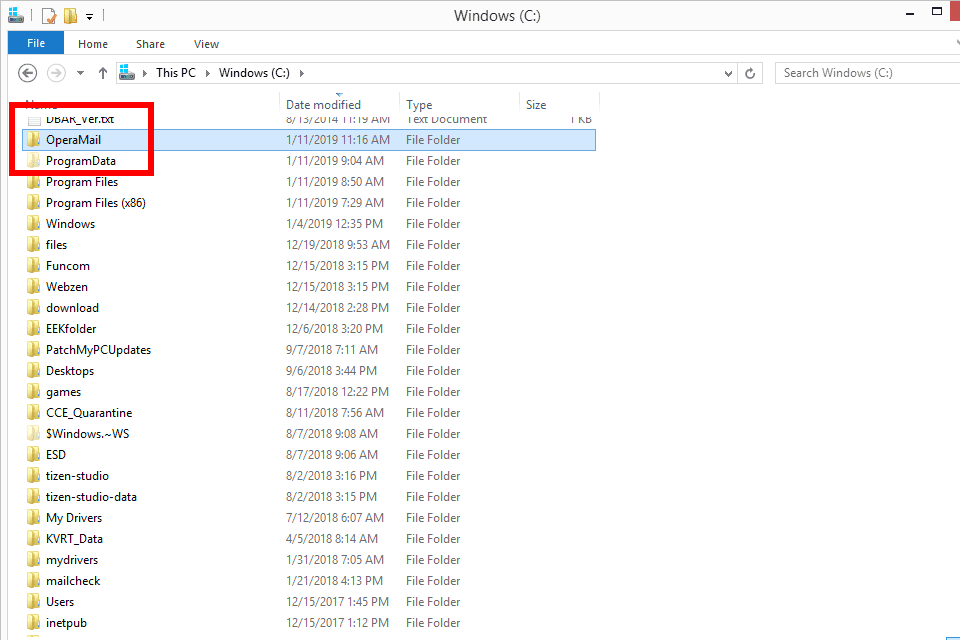960x640 pixels.
Task: Select the CCE_Quarantine folder icon
Action: click(34, 413)
